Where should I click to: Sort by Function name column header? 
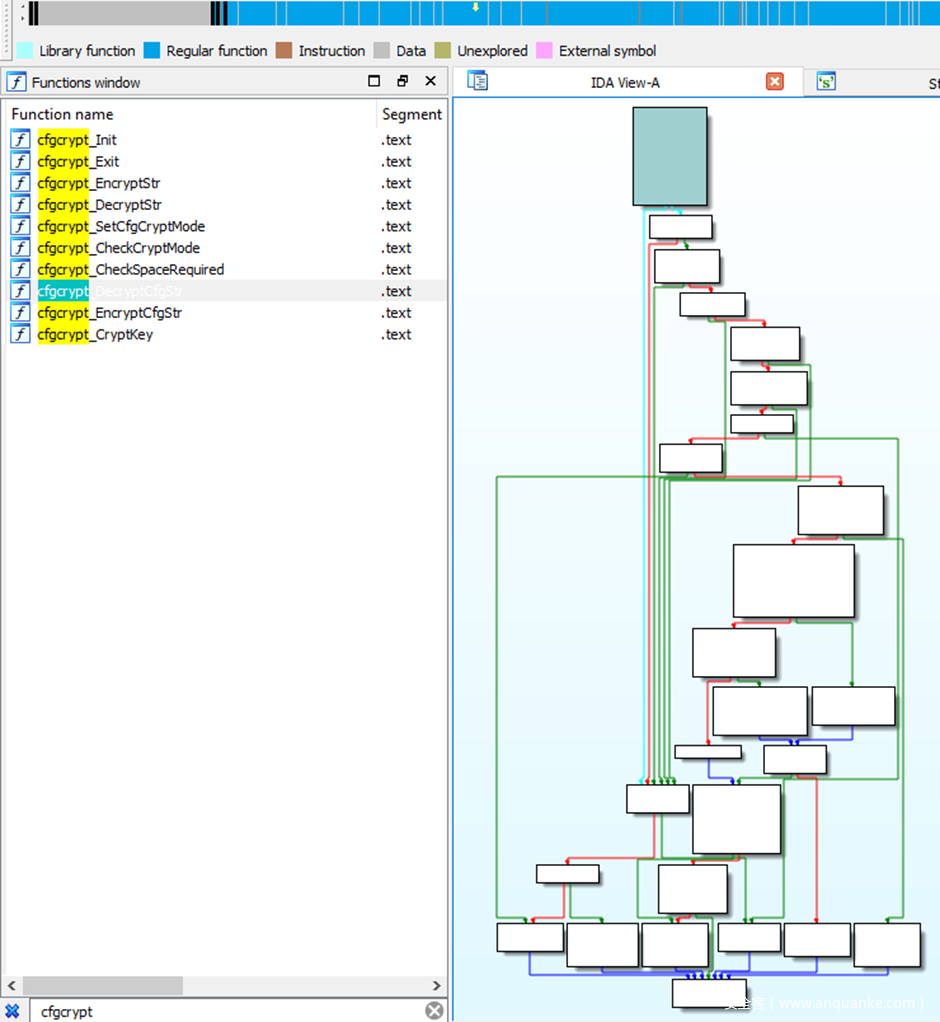pyautogui.click(x=62, y=114)
